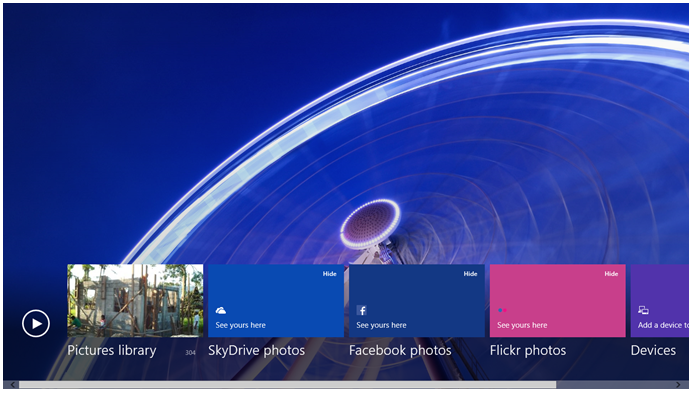Hide the SkyDrive photos tile
The height and width of the screenshot is (393, 692).
[x=329, y=274]
